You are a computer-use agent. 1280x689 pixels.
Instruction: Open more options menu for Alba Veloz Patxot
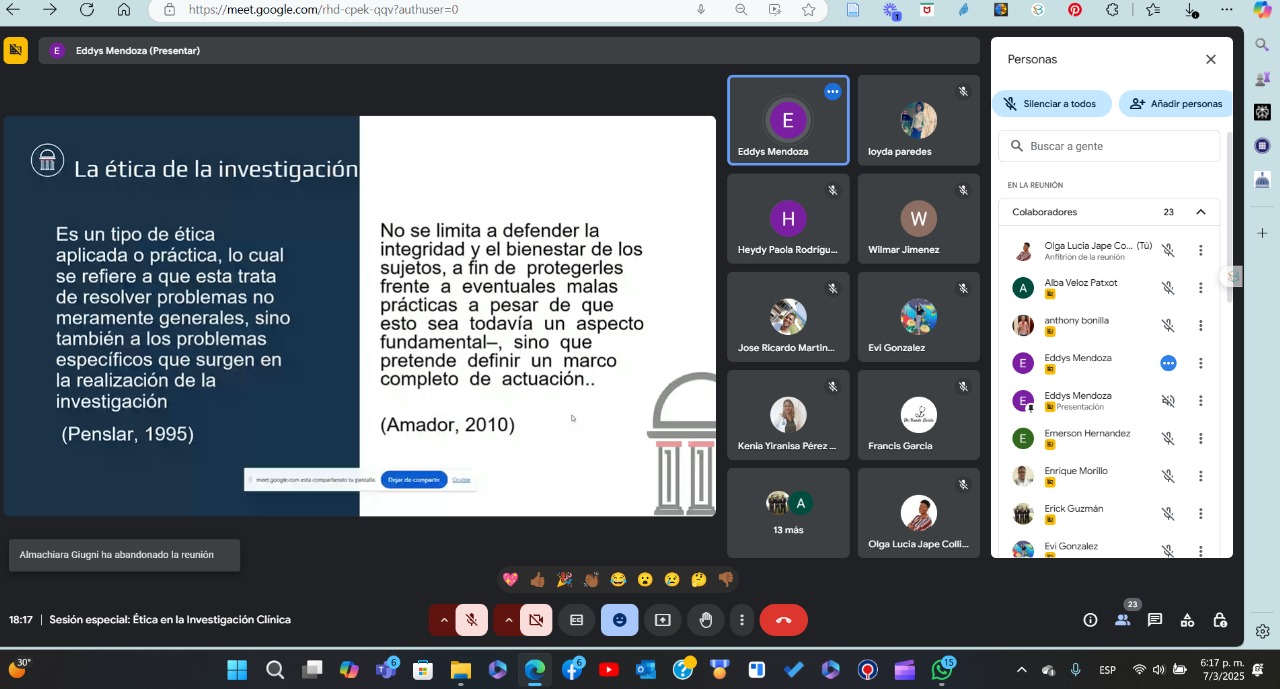click(x=1201, y=288)
